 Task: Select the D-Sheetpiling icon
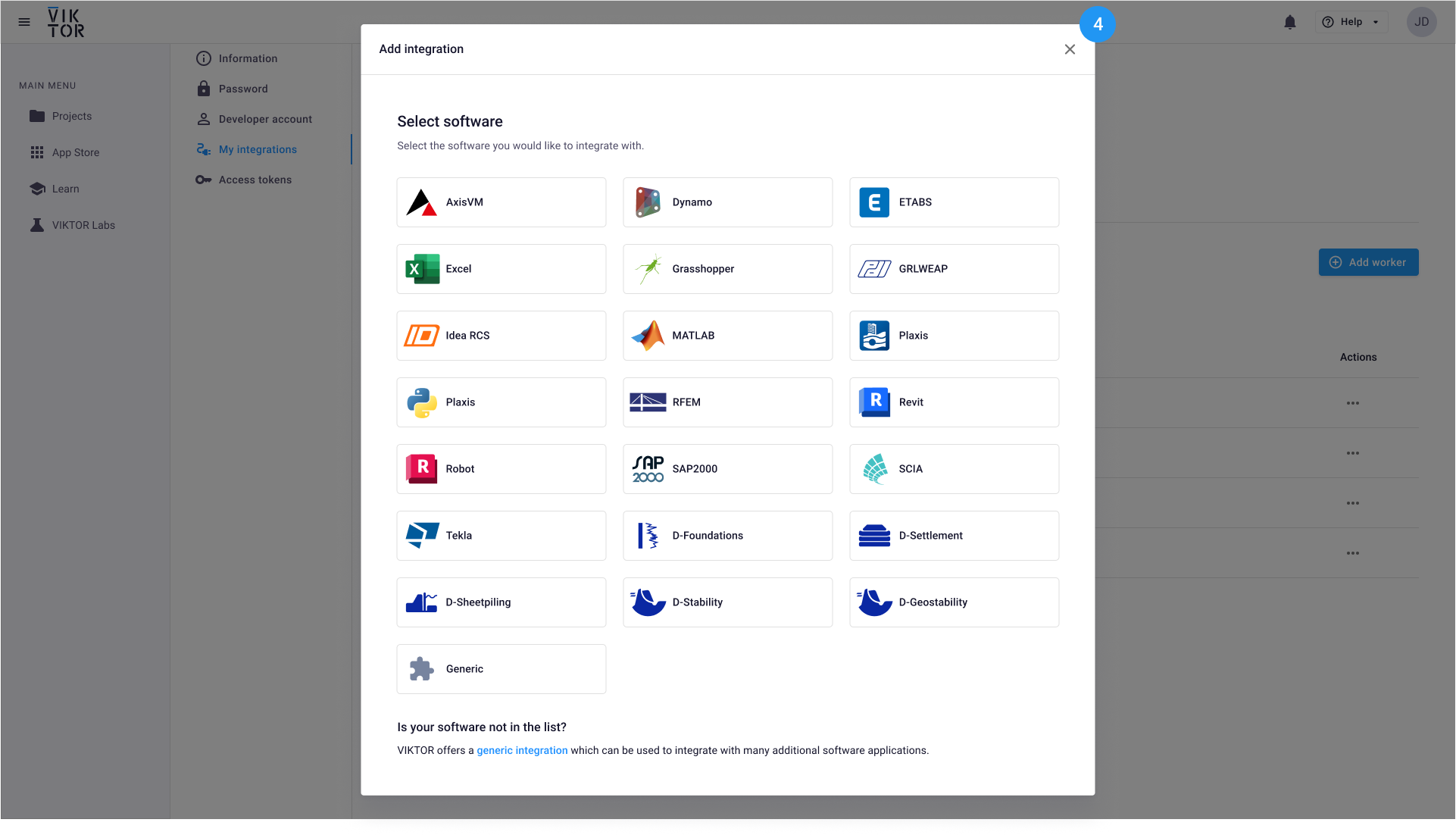pyautogui.click(x=421, y=602)
